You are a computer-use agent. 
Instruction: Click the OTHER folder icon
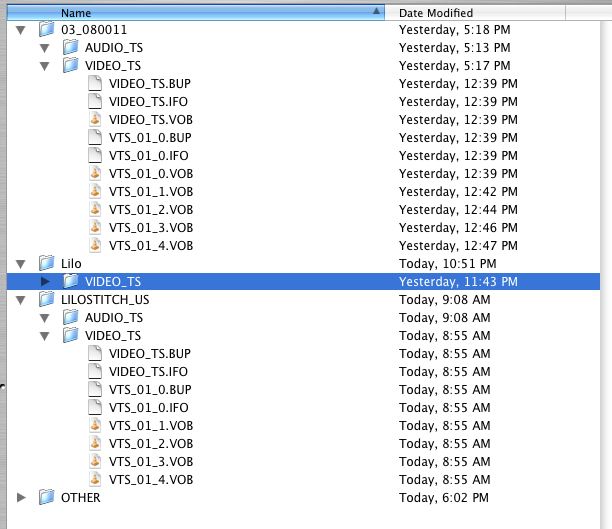pos(46,497)
